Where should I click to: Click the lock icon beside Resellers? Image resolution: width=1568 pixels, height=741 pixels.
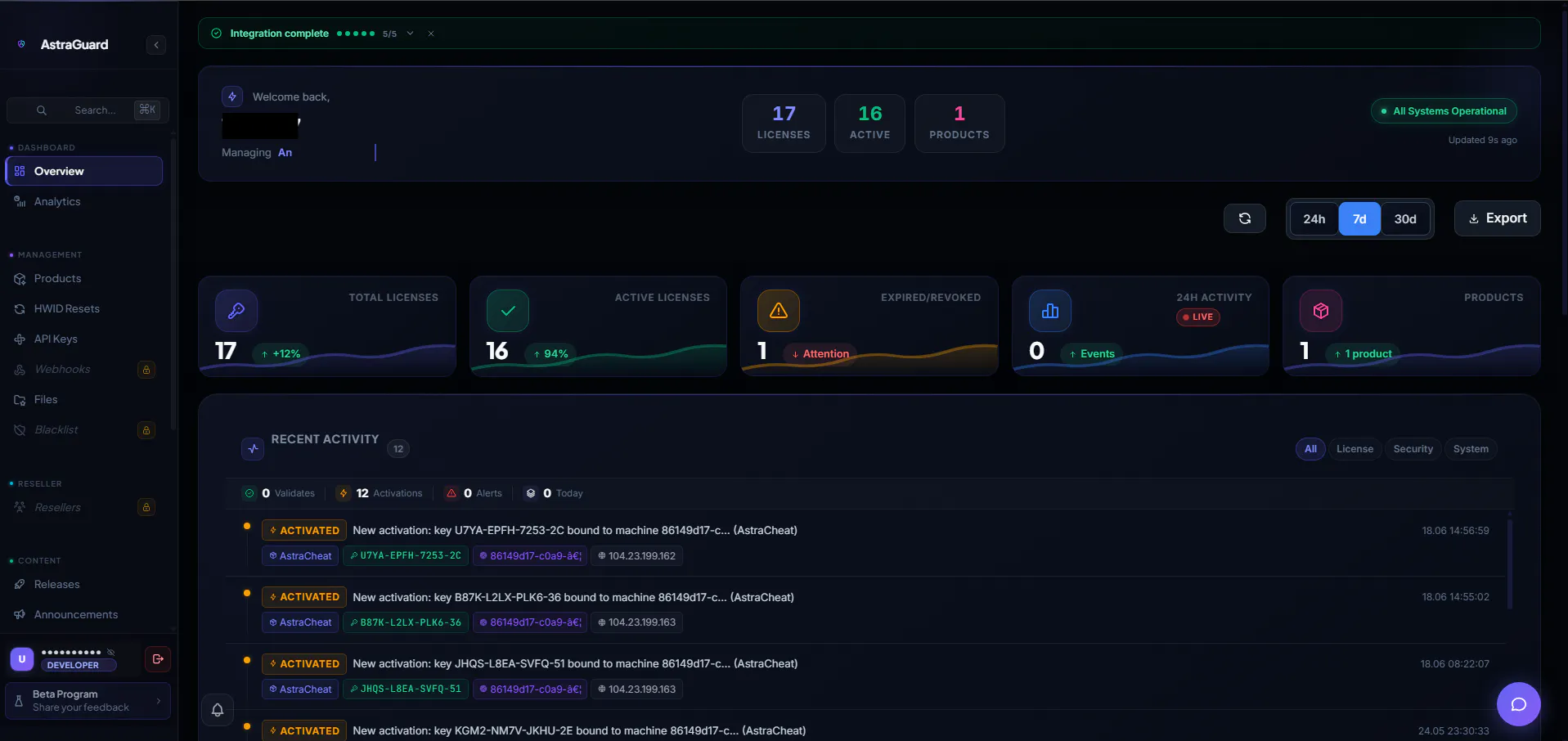tap(146, 507)
